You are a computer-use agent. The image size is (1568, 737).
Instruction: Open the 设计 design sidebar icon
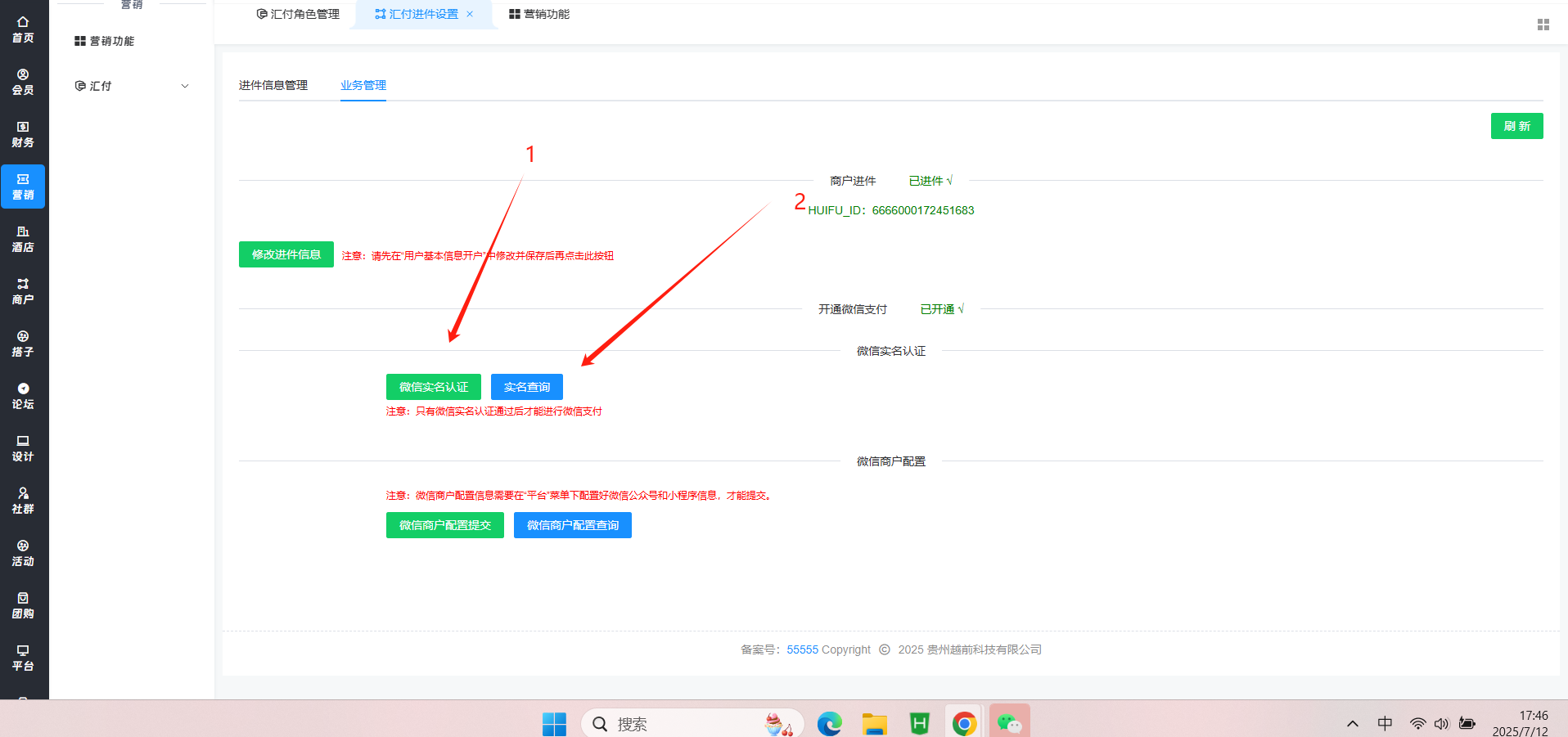click(x=23, y=448)
